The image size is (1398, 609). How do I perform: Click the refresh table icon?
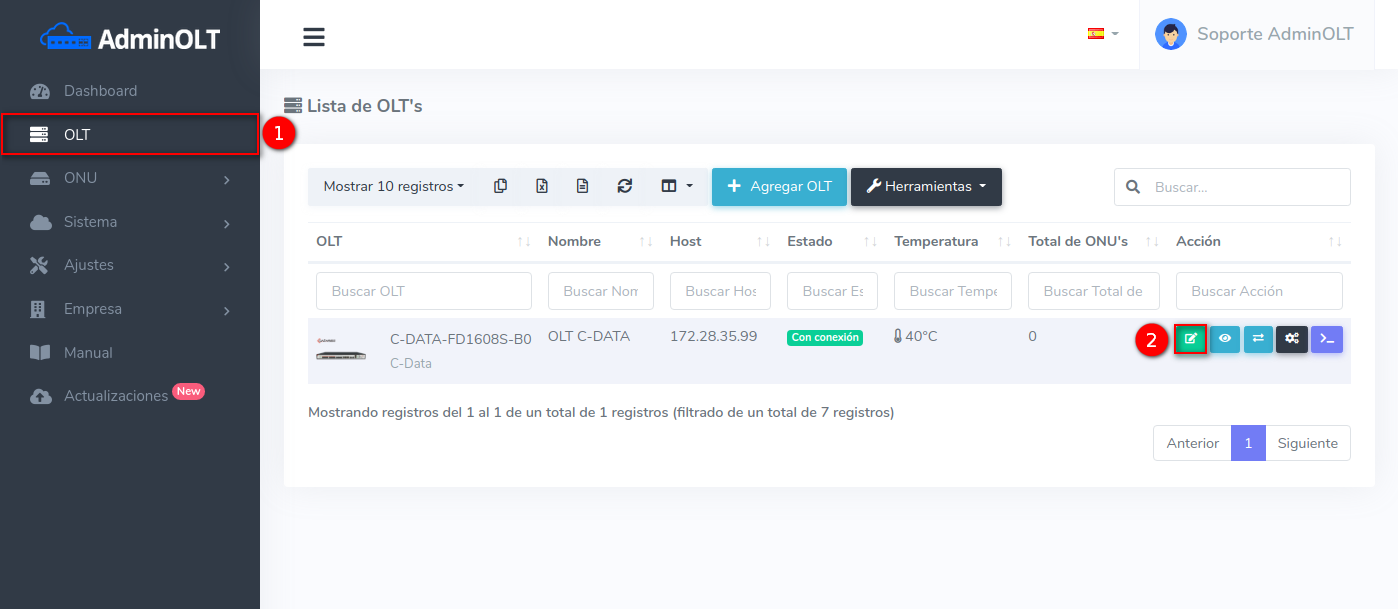(x=625, y=186)
